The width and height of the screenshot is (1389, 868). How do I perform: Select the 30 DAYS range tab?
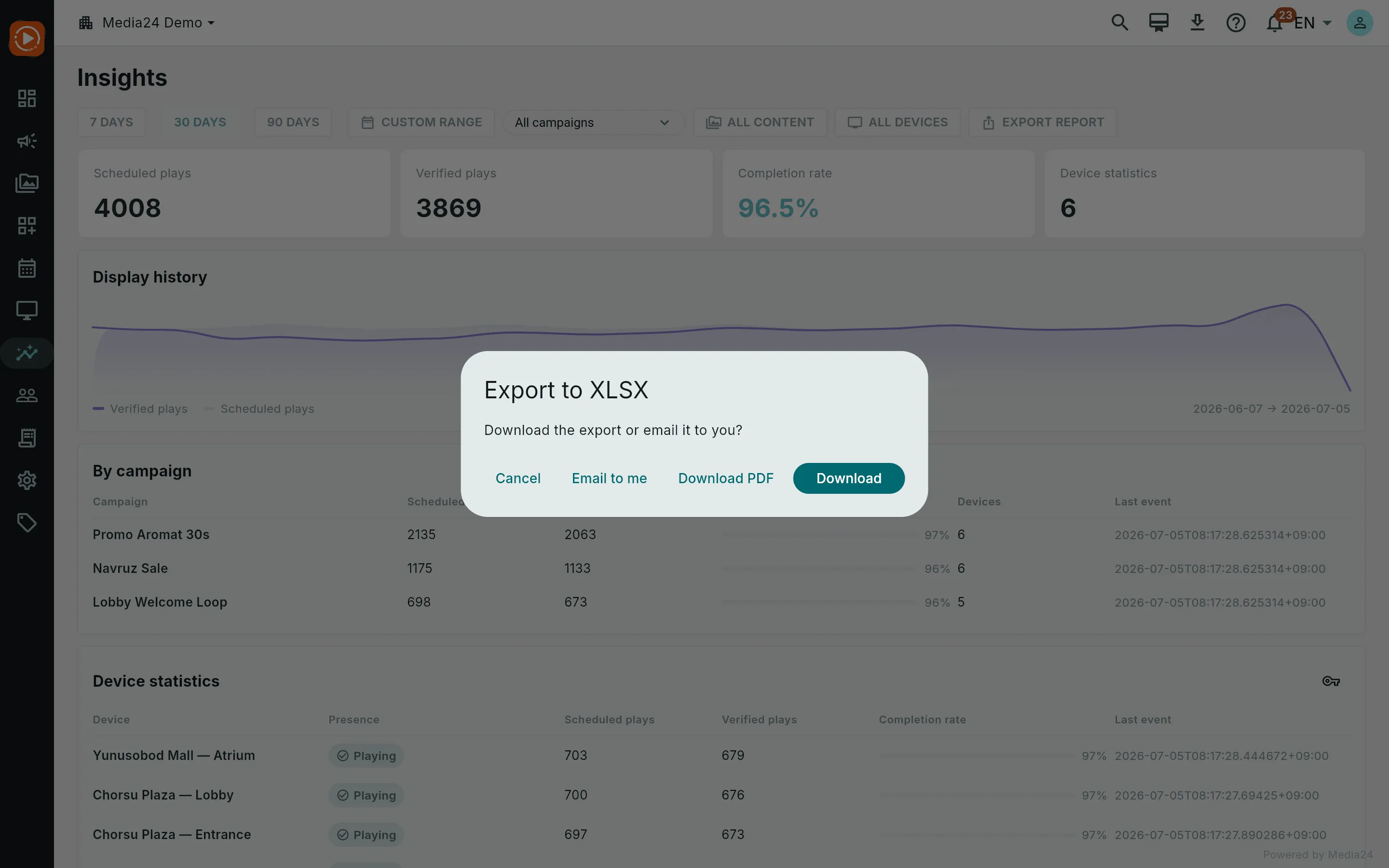tap(200, 122)
